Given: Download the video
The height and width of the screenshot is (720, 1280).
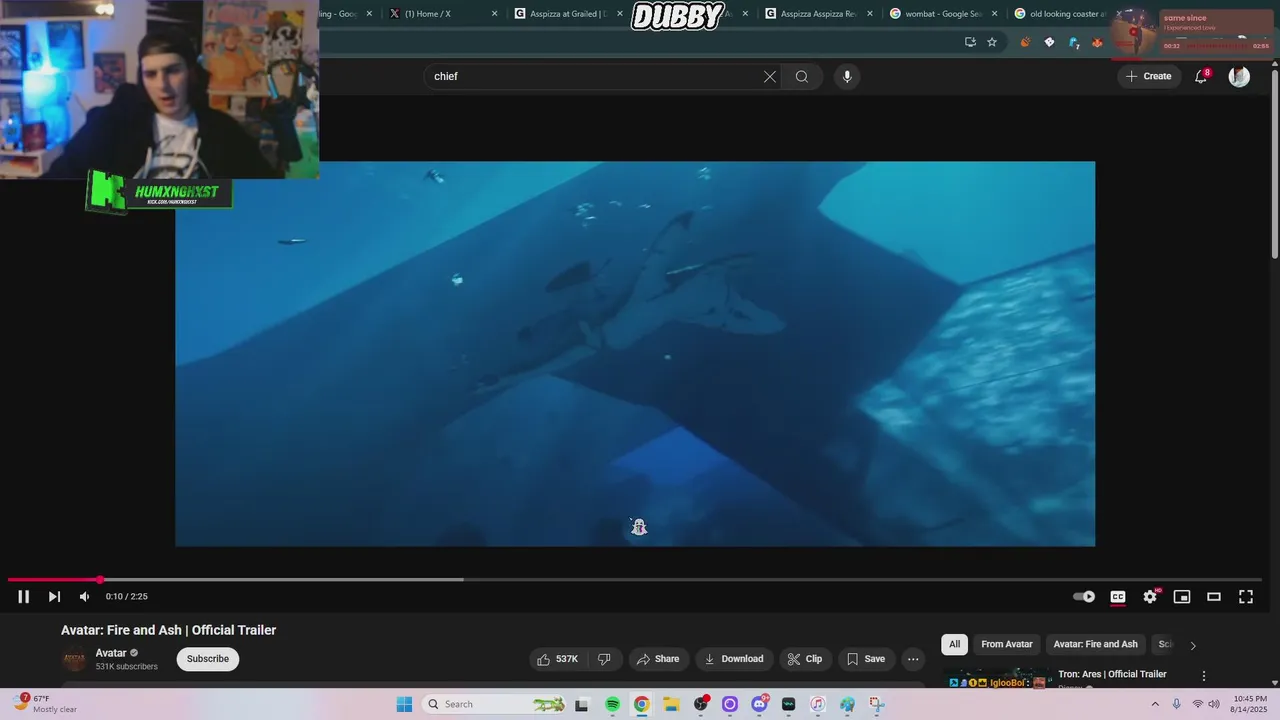Looking at the screenshot, I should pos(734,659).
